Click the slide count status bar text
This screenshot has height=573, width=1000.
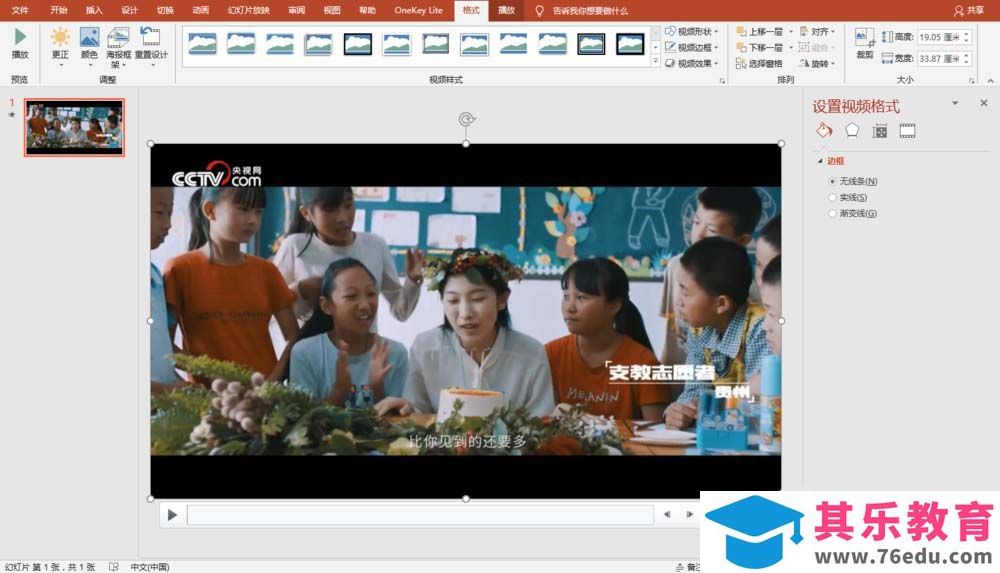click(50, 567)
